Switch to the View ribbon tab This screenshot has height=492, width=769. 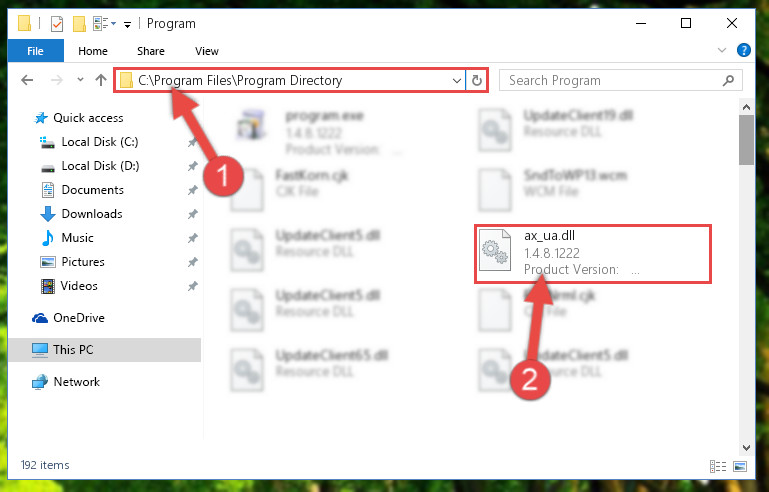tap(206, 51)
